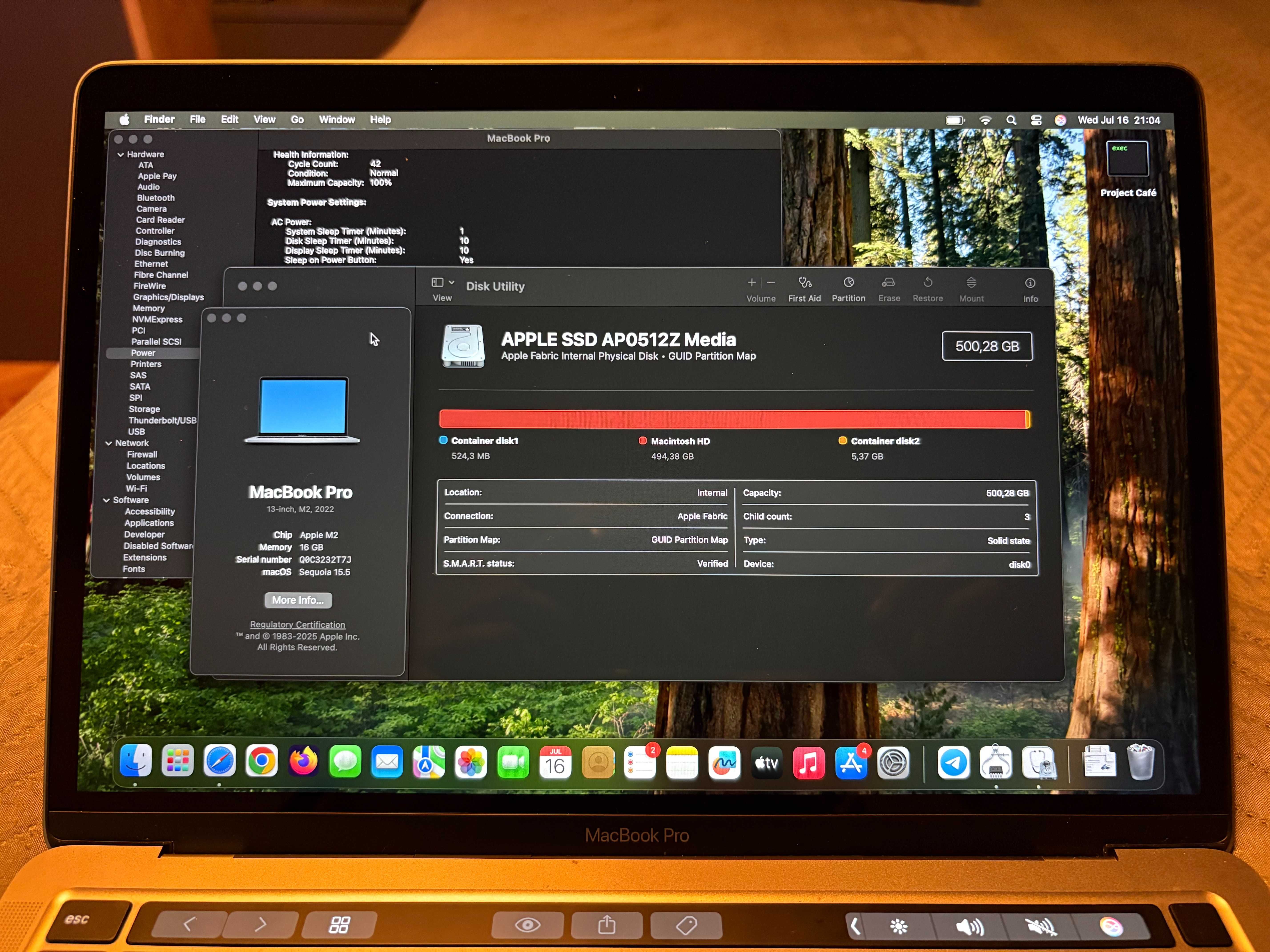This screenshot has height=952, width=1270.
Task: Open System Settings from the Dock
Action: coord(893,763)
